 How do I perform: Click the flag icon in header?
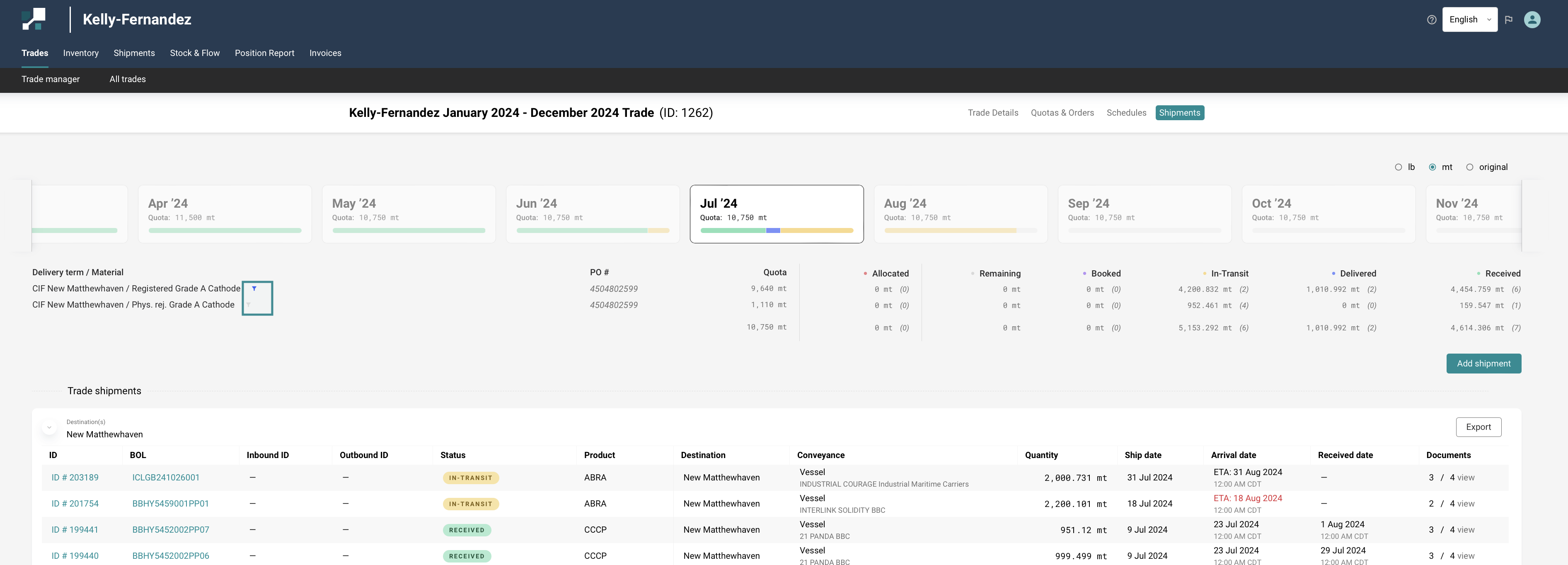click(x=1508, y=19)
